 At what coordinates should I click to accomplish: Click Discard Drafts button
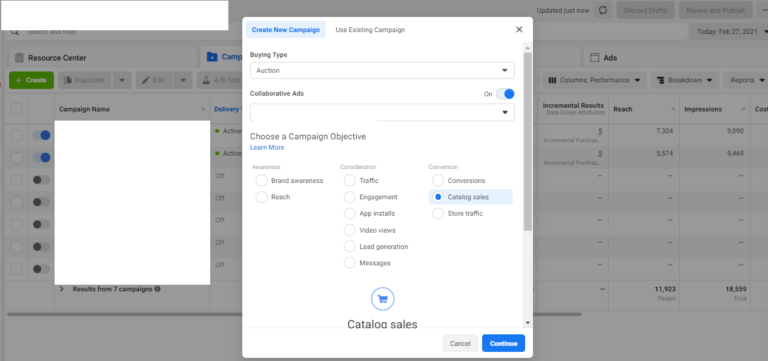click(645, 10)
